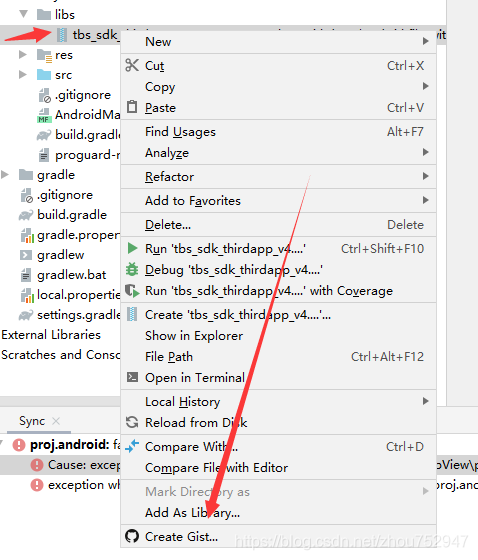Click the settings.gradle elephant icon
The height and width of the screenshot is (560, 478).
pyautogui.click(x=26, y=315)
